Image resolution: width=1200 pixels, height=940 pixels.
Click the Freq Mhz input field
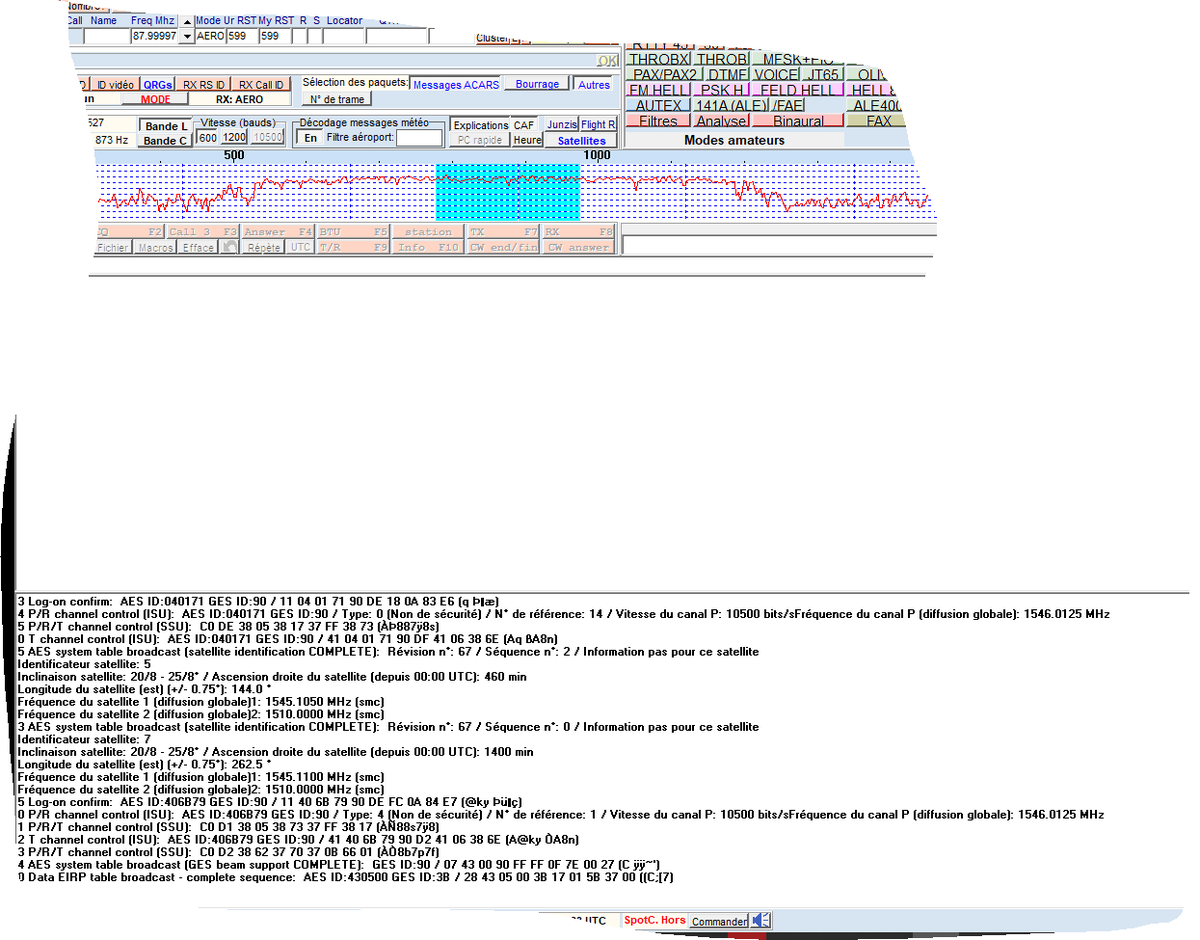[154, 36]
